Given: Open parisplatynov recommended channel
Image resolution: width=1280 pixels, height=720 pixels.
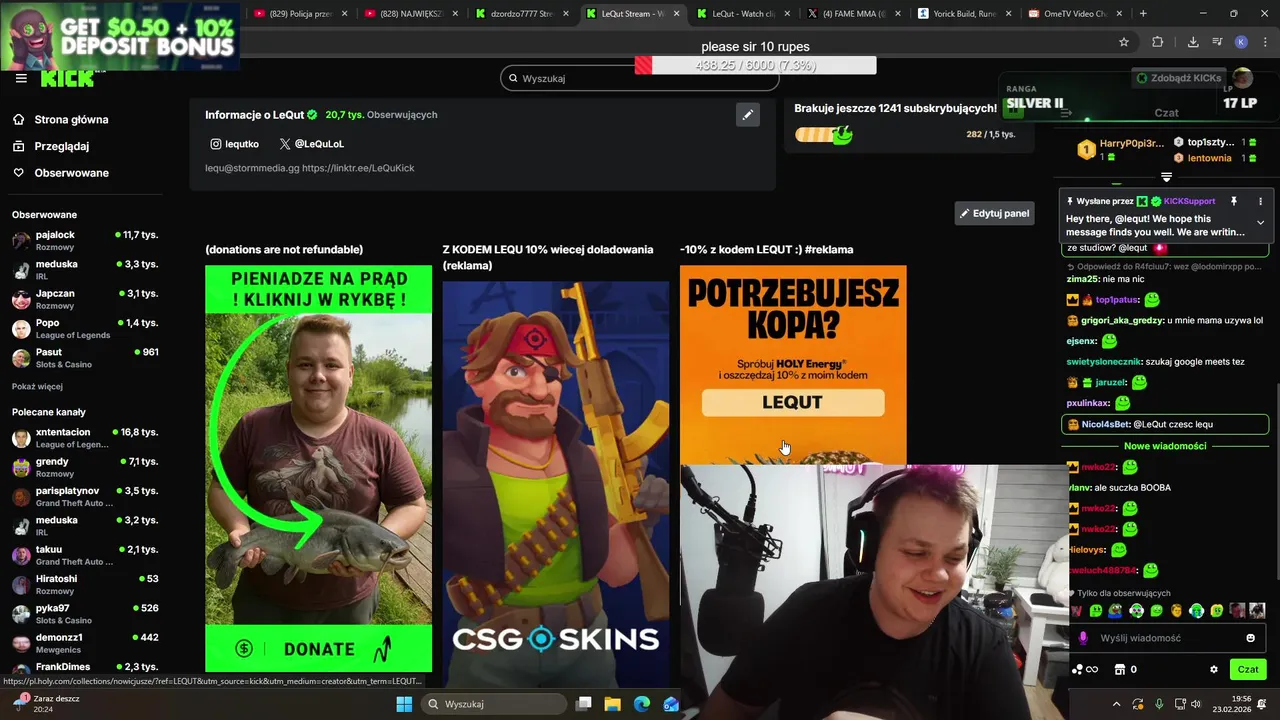Looking at the screenshot, I should pos(85,496).
